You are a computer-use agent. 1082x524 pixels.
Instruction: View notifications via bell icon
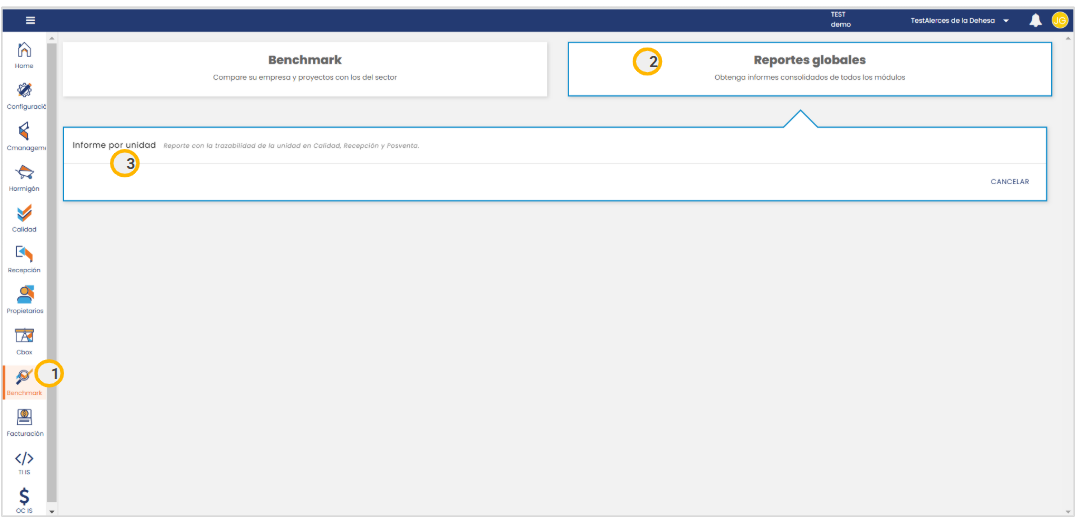pyautogui.click(x=1035, y=20)
